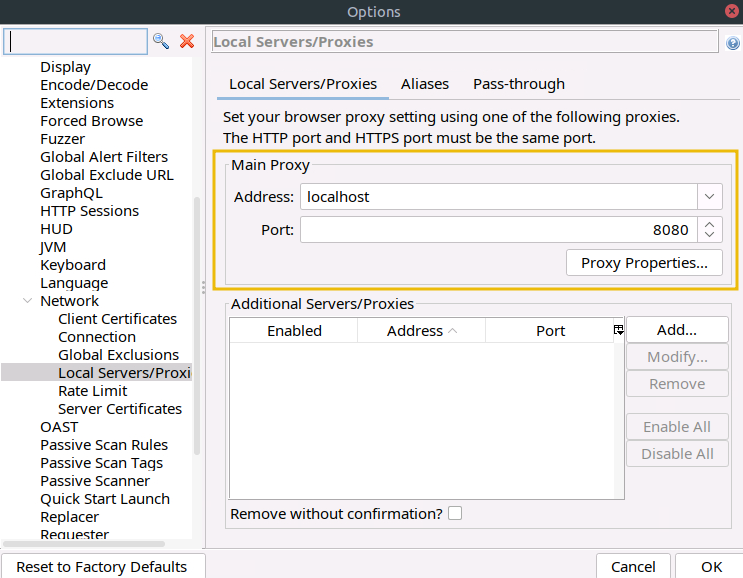
Task: Click the Port field showing 8080
Action: [x=498, y=230]
